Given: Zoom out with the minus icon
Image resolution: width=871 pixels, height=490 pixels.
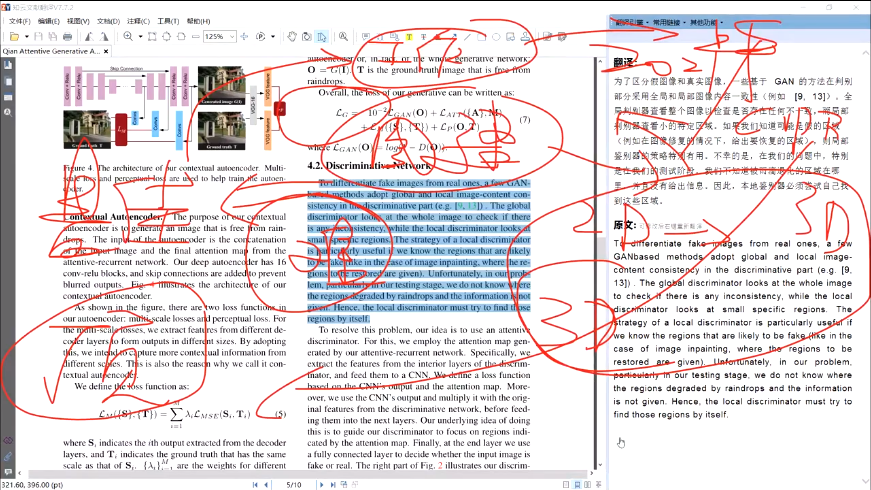Looking at the screenshot, I should [x=196, y=37].
